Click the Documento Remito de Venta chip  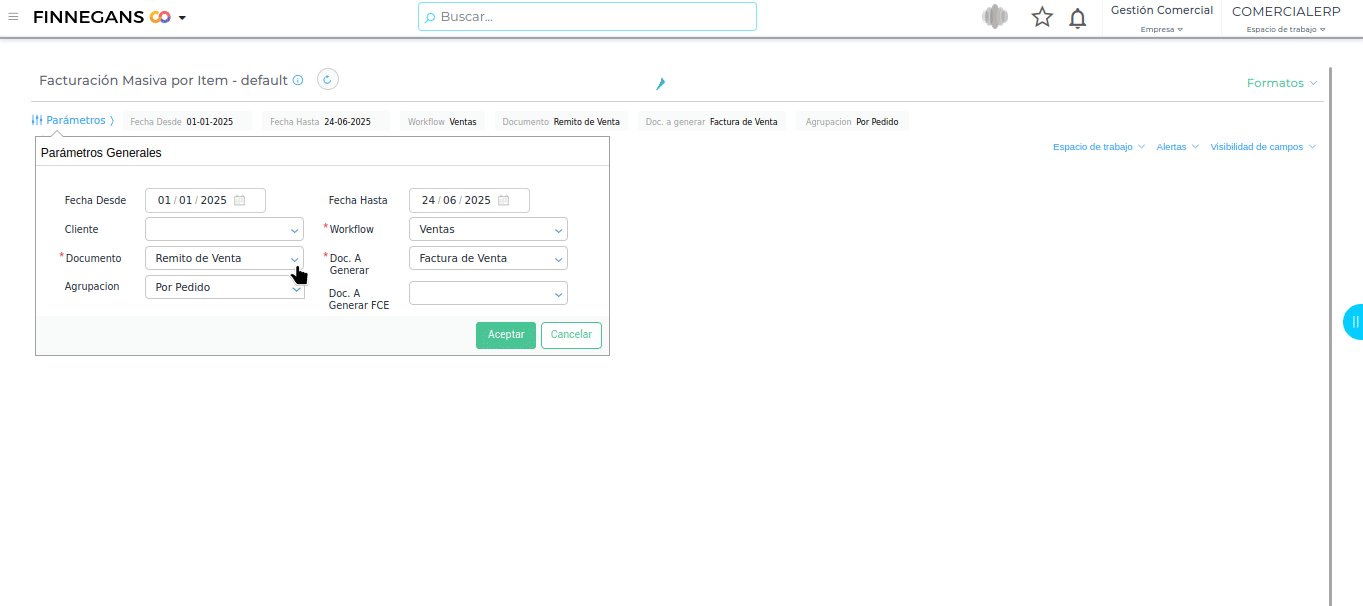[x=561, y=122]
